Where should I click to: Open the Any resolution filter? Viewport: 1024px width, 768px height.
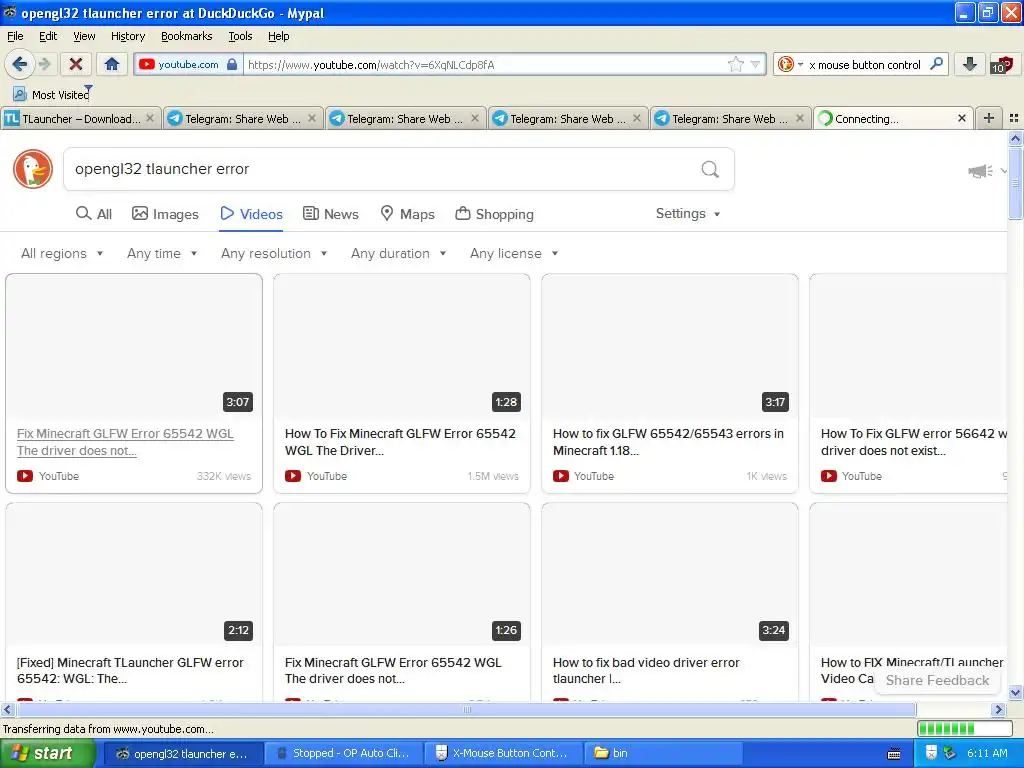(274, 253)
